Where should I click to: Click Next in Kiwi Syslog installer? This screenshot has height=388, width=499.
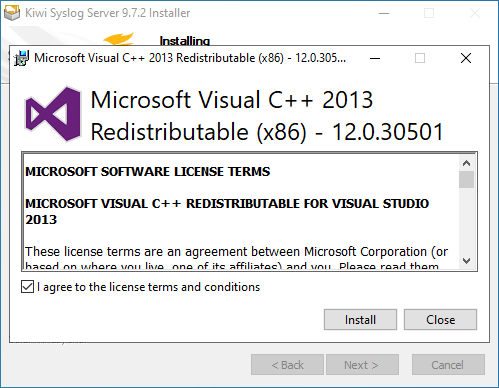click(x=362, y=365)
